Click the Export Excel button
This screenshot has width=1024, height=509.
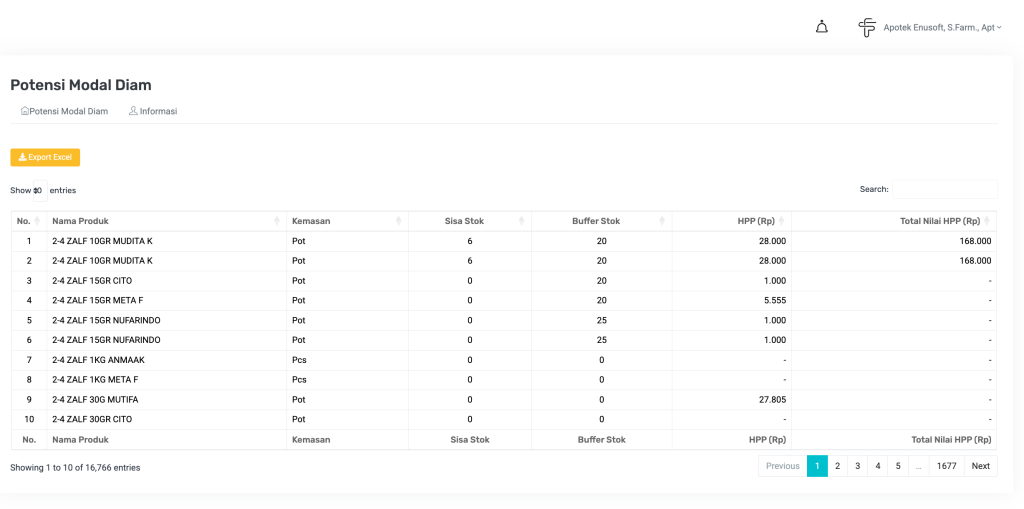(x=45, y=157)
